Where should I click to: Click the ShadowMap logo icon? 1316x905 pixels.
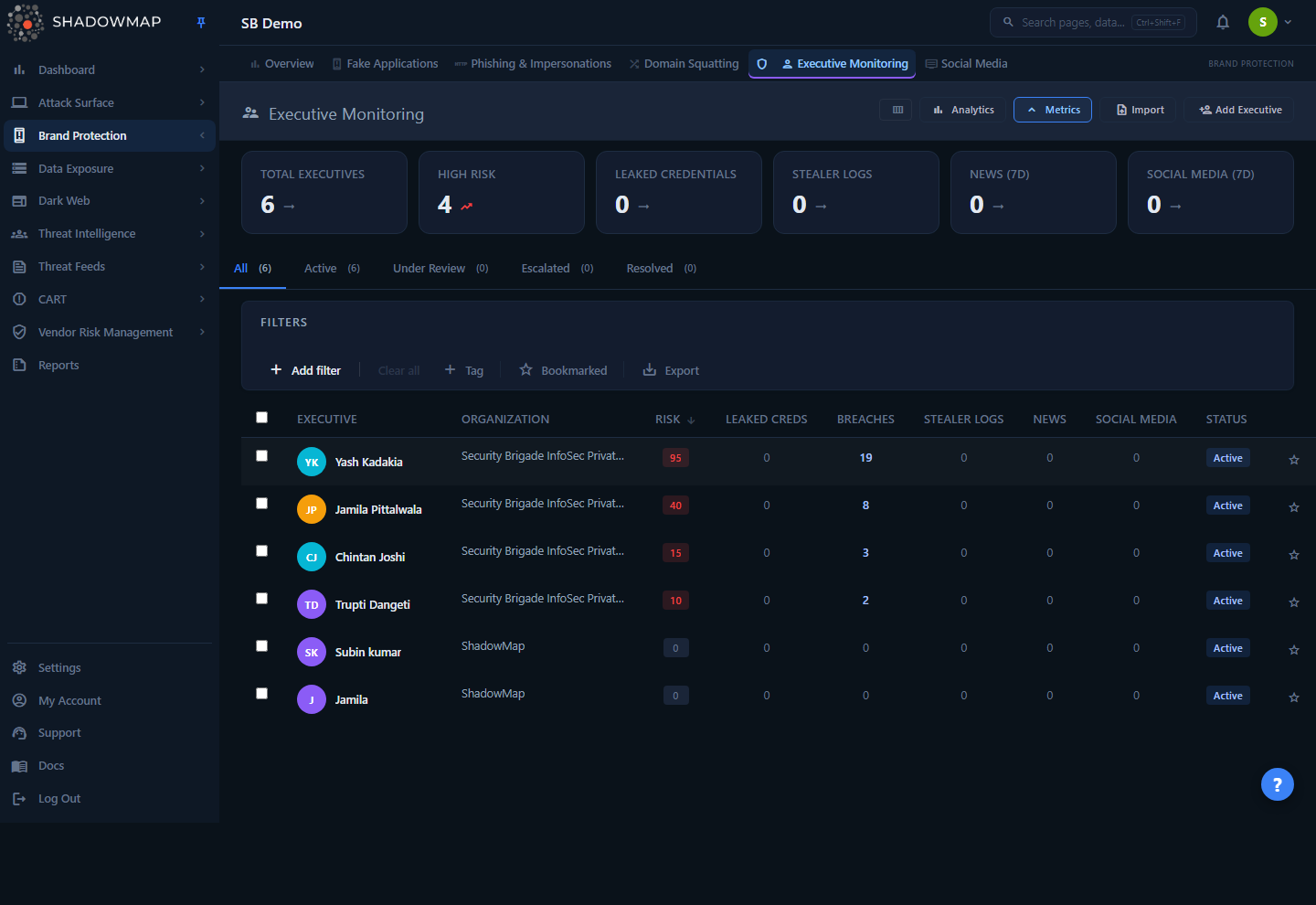[x=25, y=23]
